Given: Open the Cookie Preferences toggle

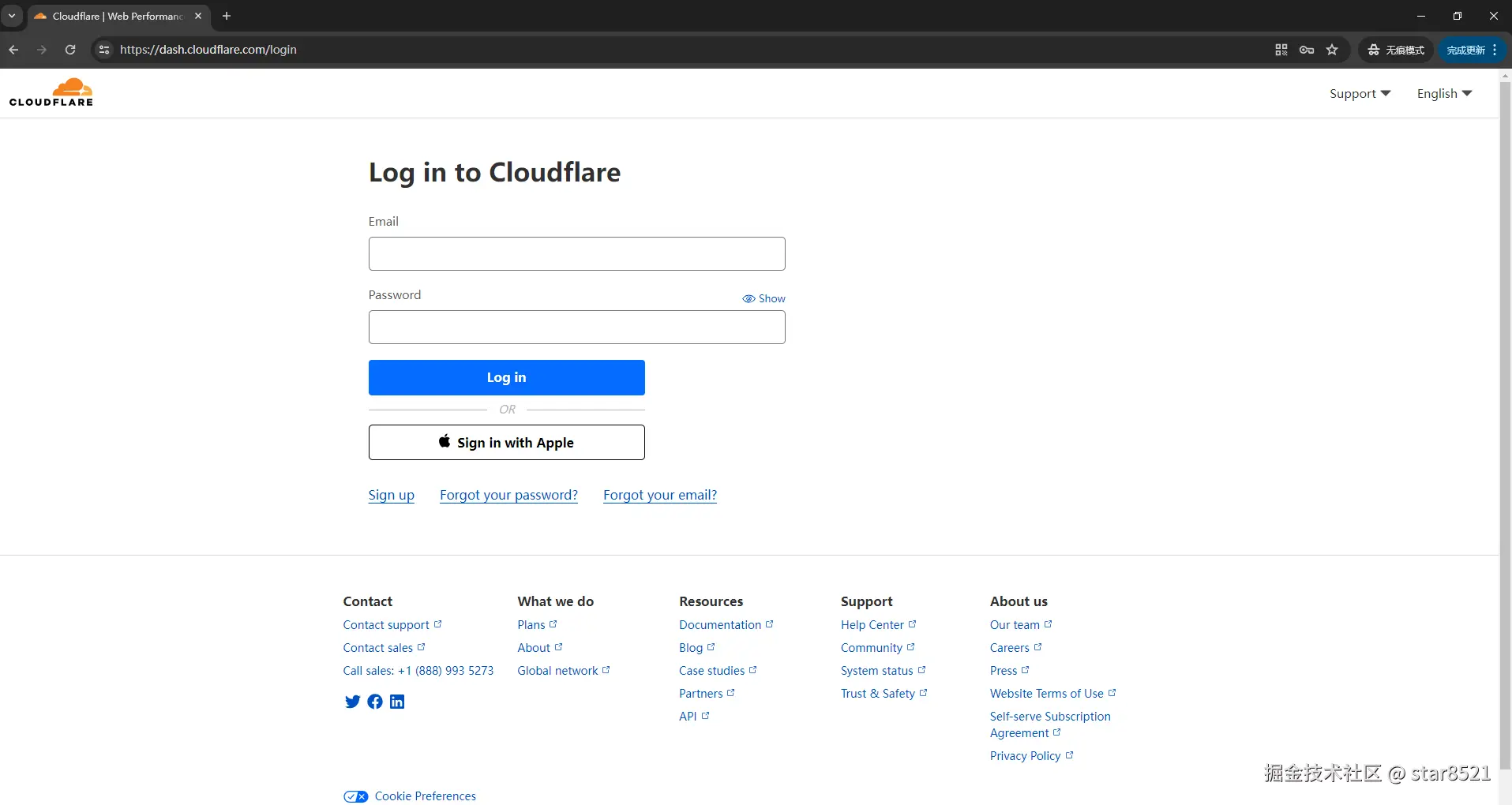Looking at the screenshot, I should point(356,796).
